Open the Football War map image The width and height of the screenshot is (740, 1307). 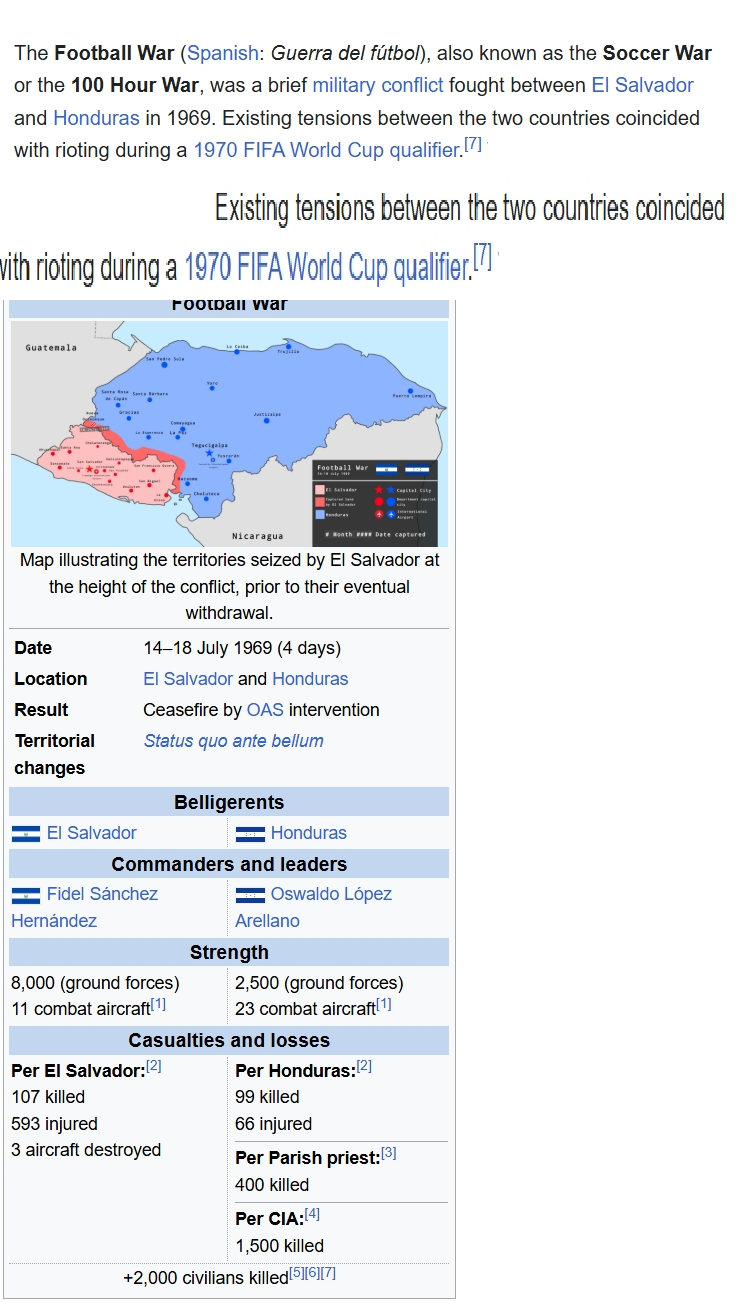point(229,433)
